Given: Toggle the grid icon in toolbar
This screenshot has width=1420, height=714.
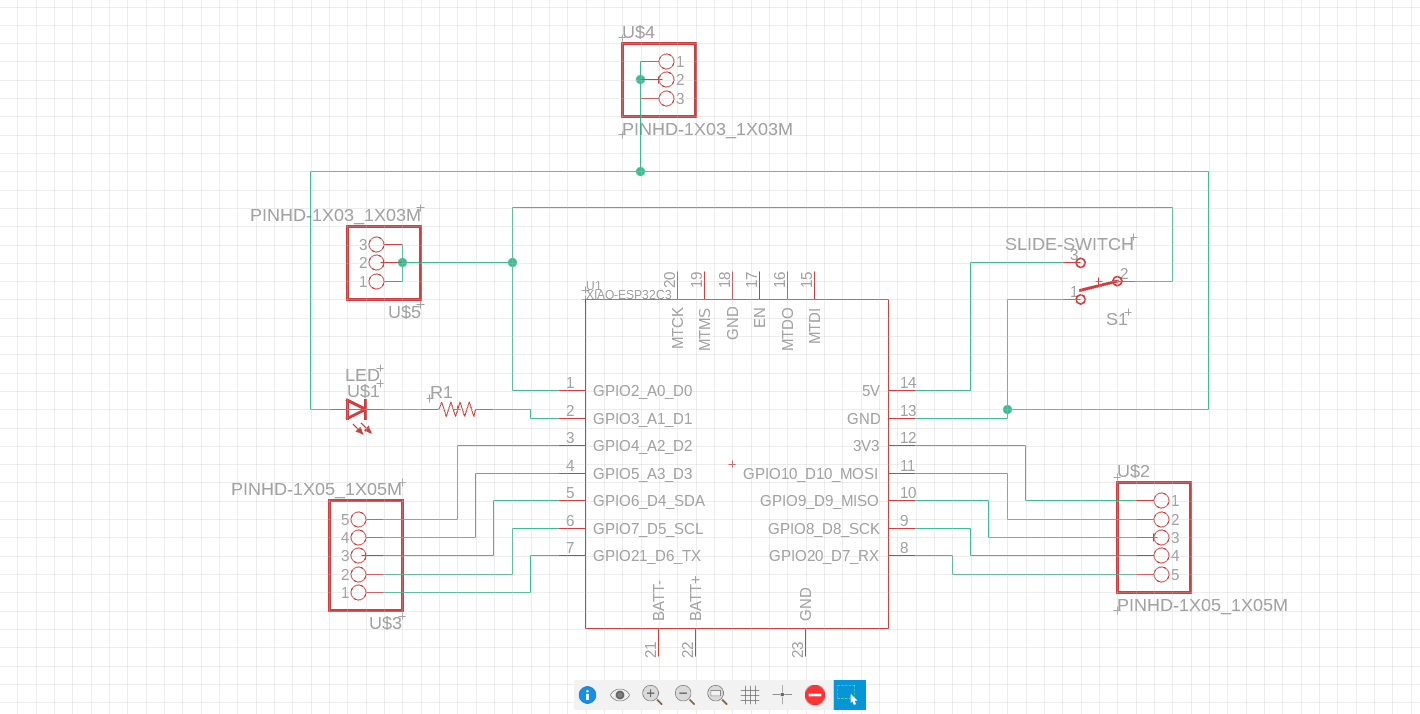Looking at the screenshot, I should [x=750, y=695].
